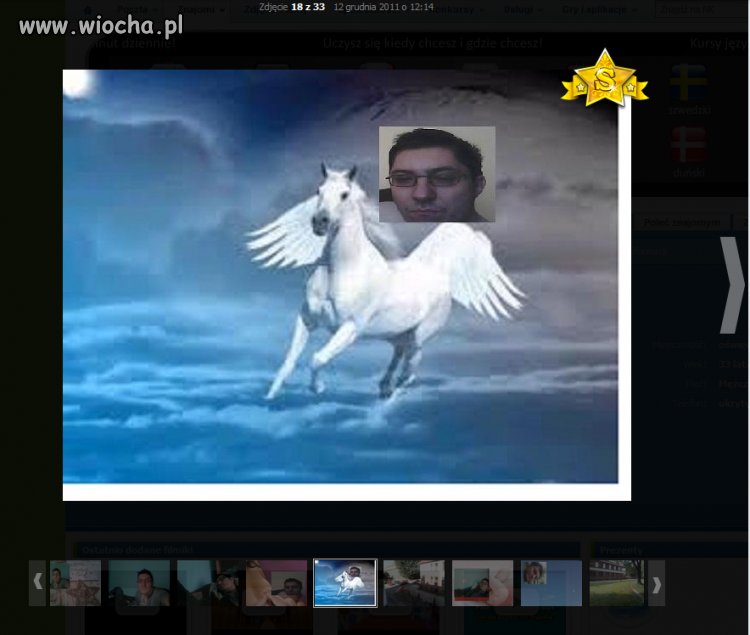
Task: Click dimmed 'Poleć znajomym' button
Action: pos(682,222)
